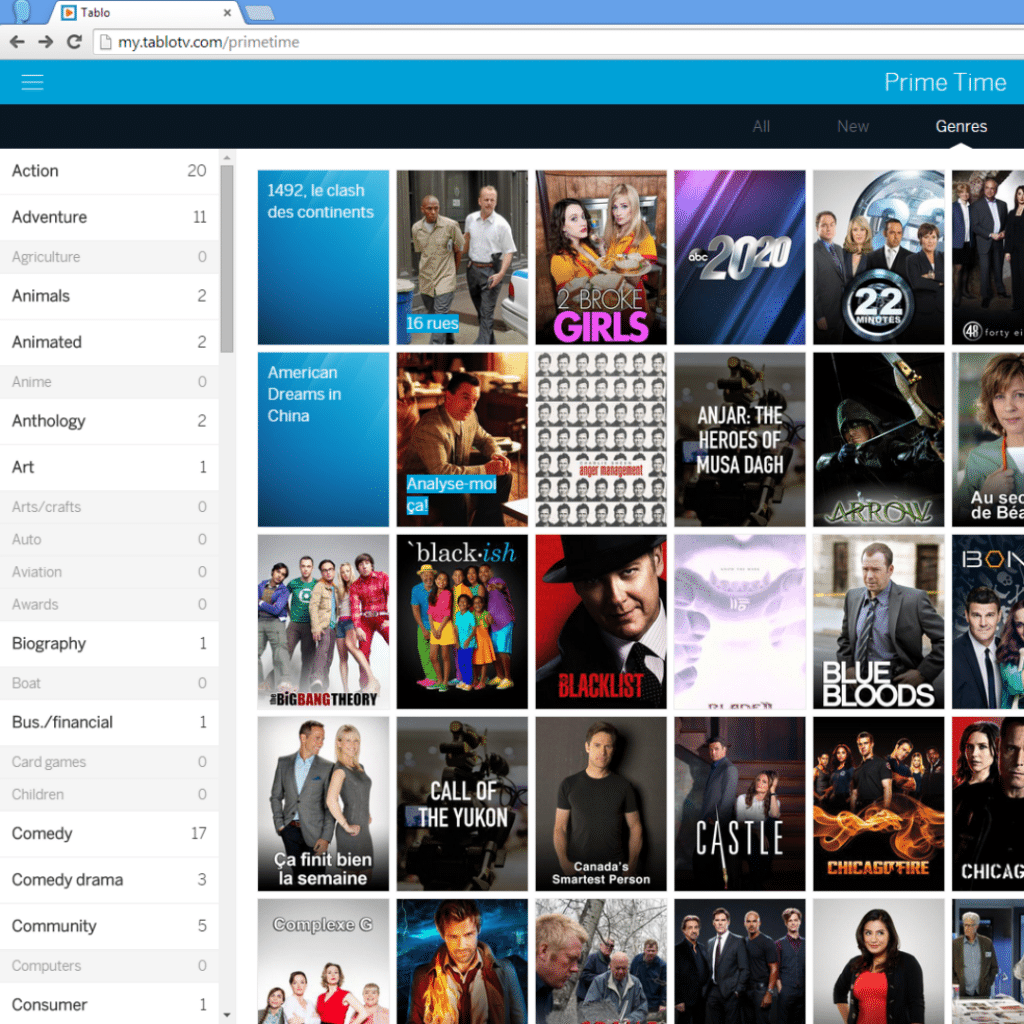Filter by Action genre
The width and height of the screenshot is (1024, 1024).
tap(109, 171)
